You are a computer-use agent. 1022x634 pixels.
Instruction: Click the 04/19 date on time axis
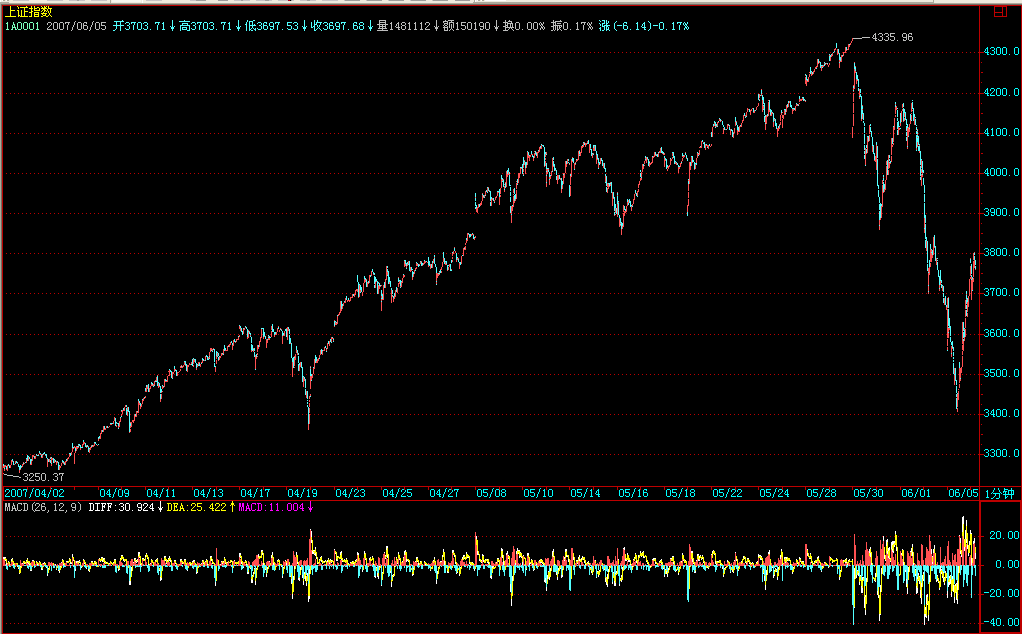(303, 493)
